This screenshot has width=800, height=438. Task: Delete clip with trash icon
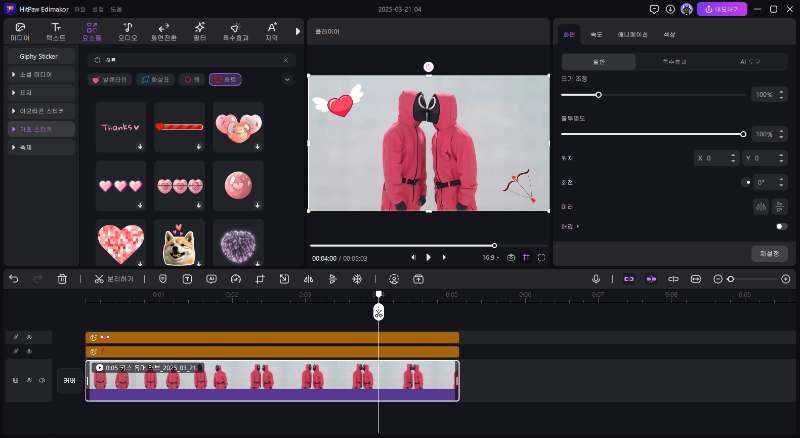point(62,279)
